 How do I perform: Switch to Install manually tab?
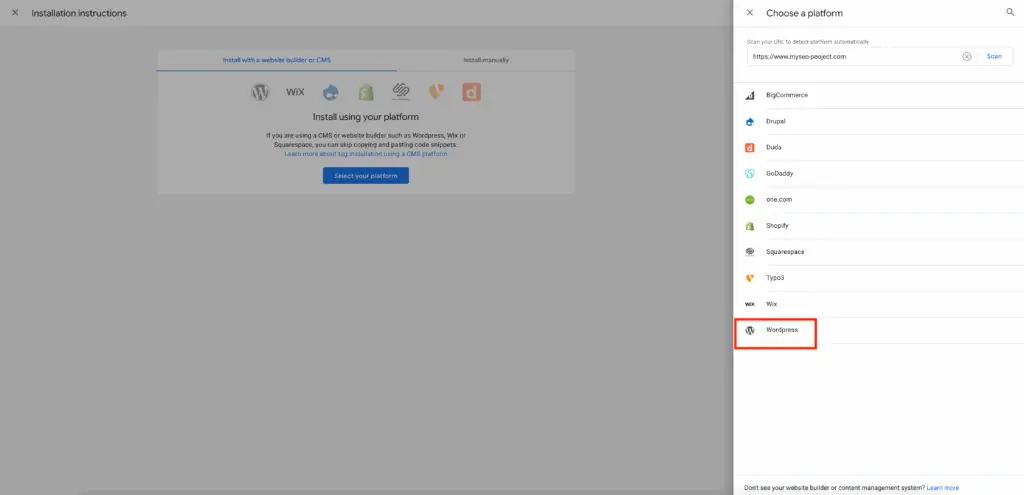[486, 60]
